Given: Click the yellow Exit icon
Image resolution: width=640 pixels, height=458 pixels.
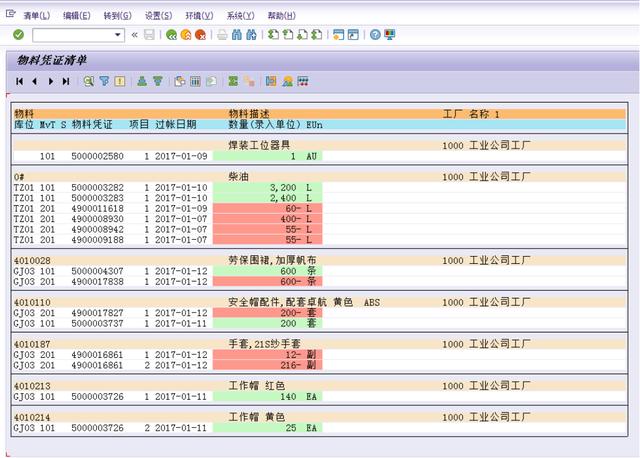Looking at the screenshot, I should pyautogui.click(x=186, y=35).
